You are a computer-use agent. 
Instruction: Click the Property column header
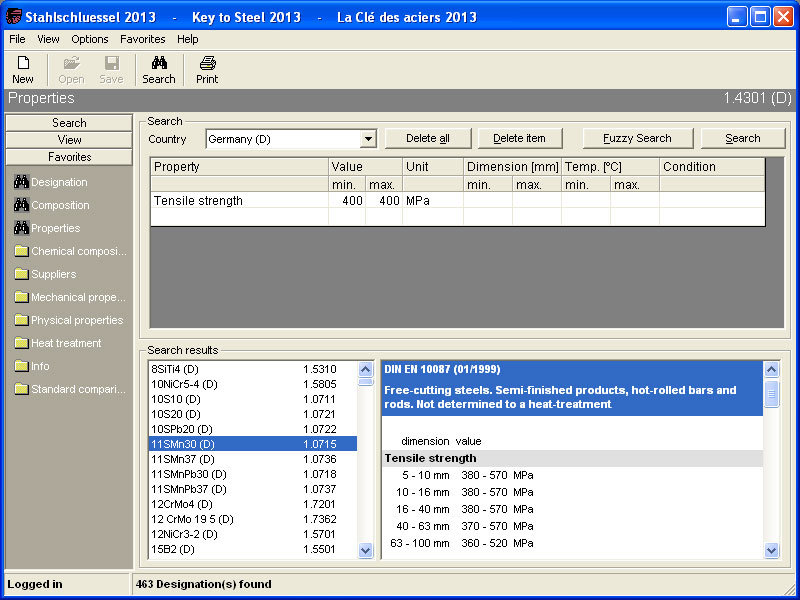[240, 167]
